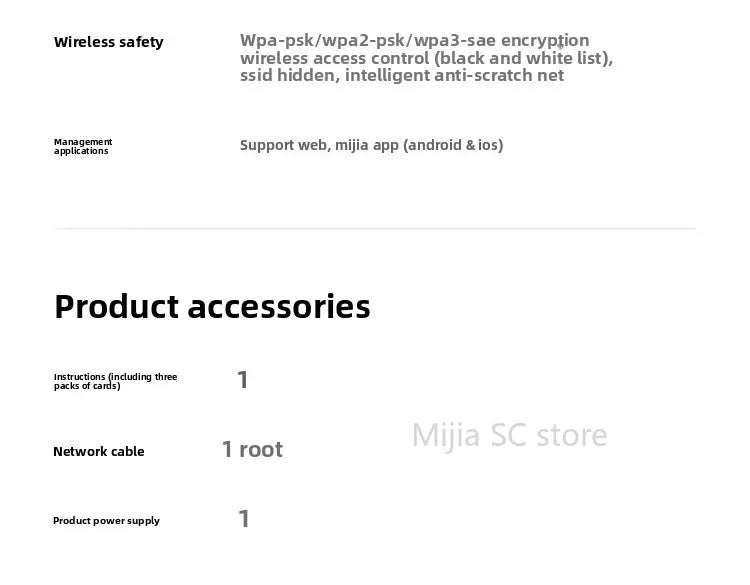Click the "Product power supply" label
The image size is (750, 585).
pos(106,521)
